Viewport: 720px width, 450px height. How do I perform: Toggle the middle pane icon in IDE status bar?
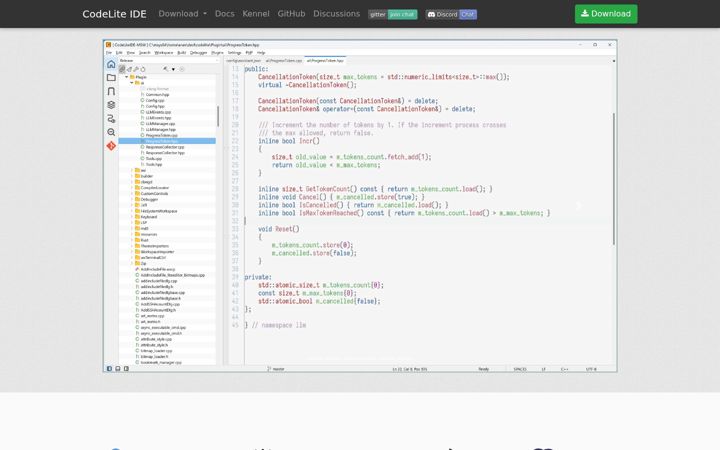coord(118,368)
